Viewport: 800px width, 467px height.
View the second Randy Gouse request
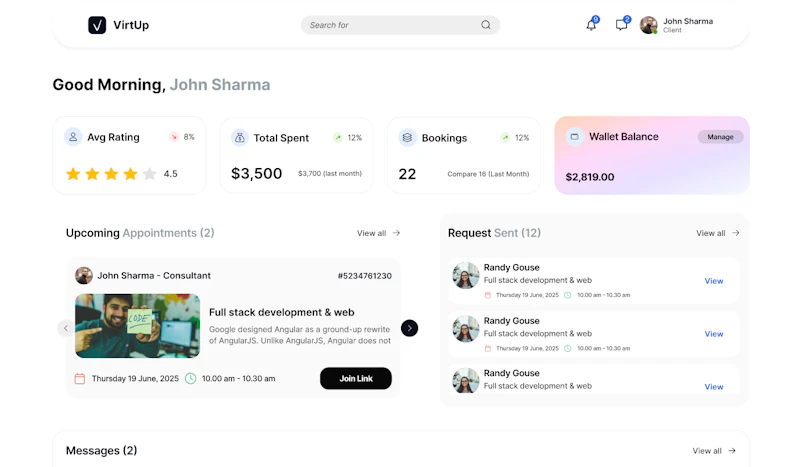click(x=714, y=334)
